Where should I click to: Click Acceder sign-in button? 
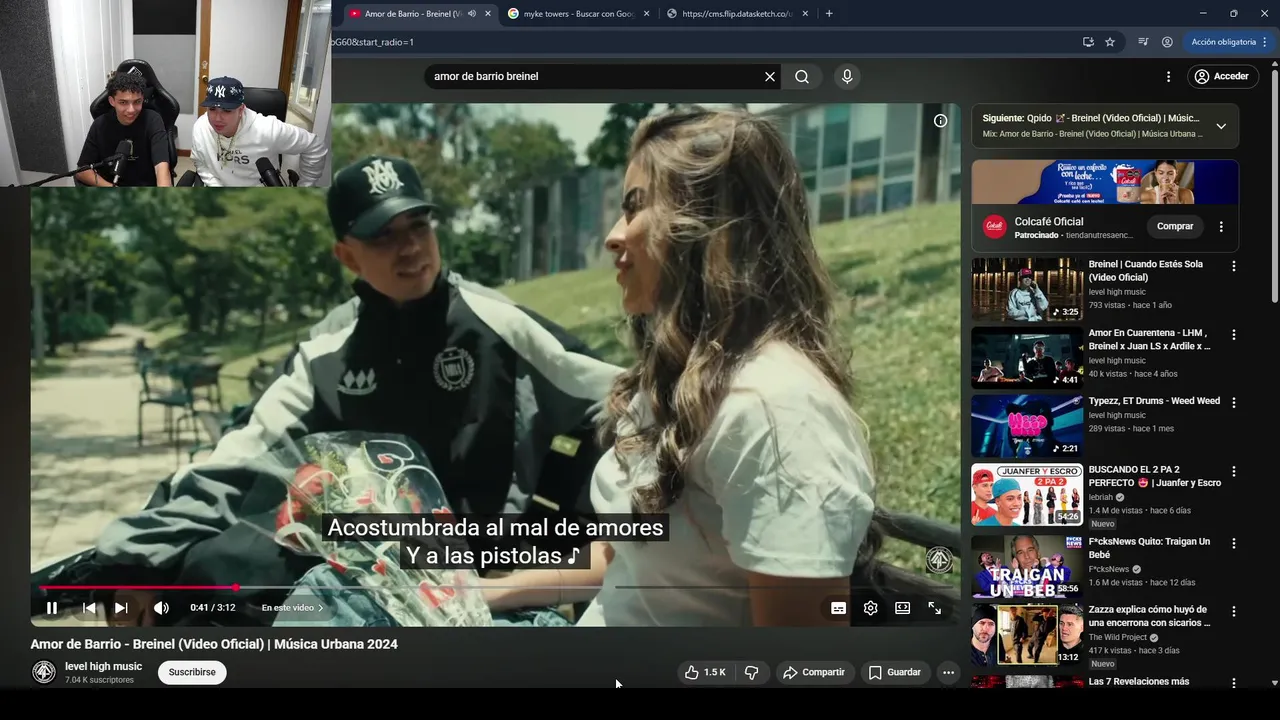(x=1221, y=76)
